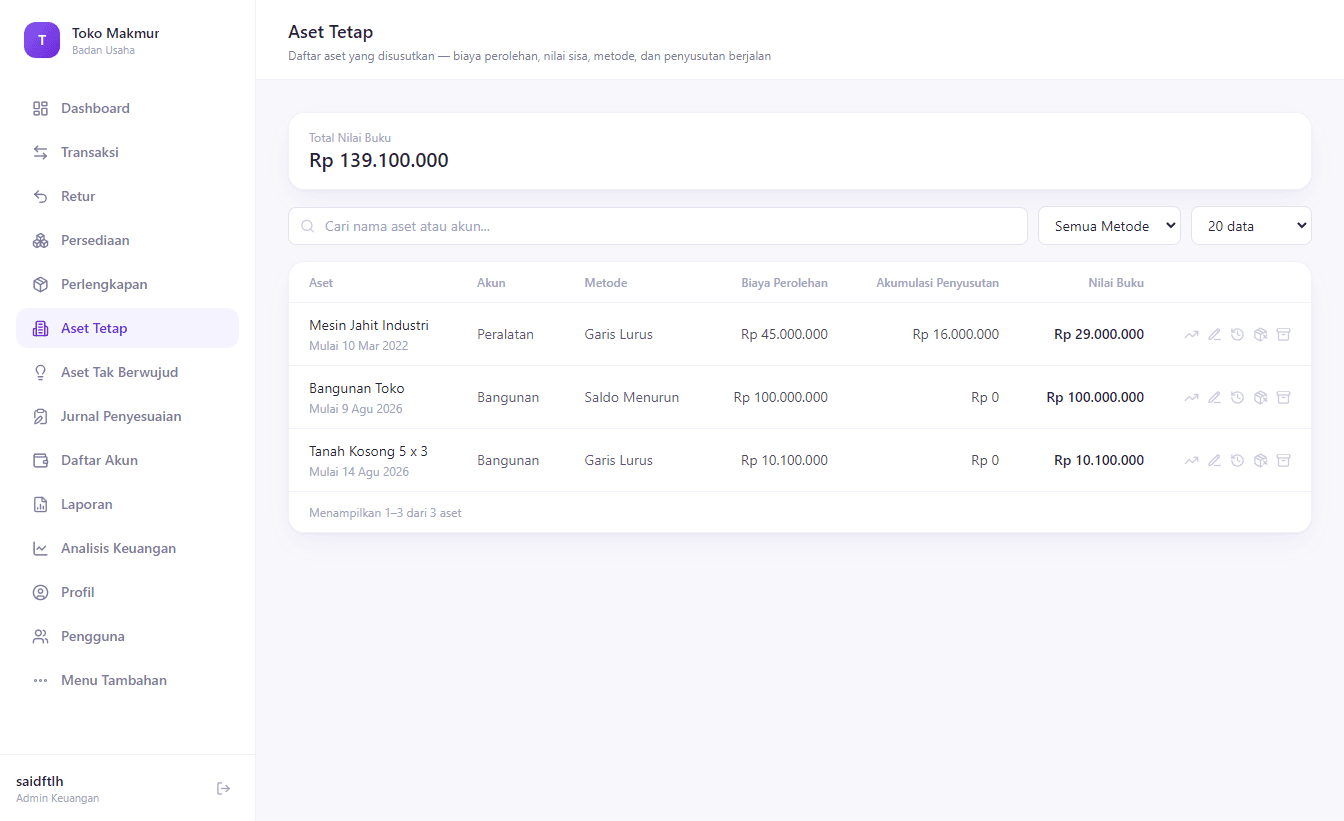Open Analisis Keuangan in the sidebar
The height and width of the screenshot is (821, 1344).
click(x=127, y=548)
